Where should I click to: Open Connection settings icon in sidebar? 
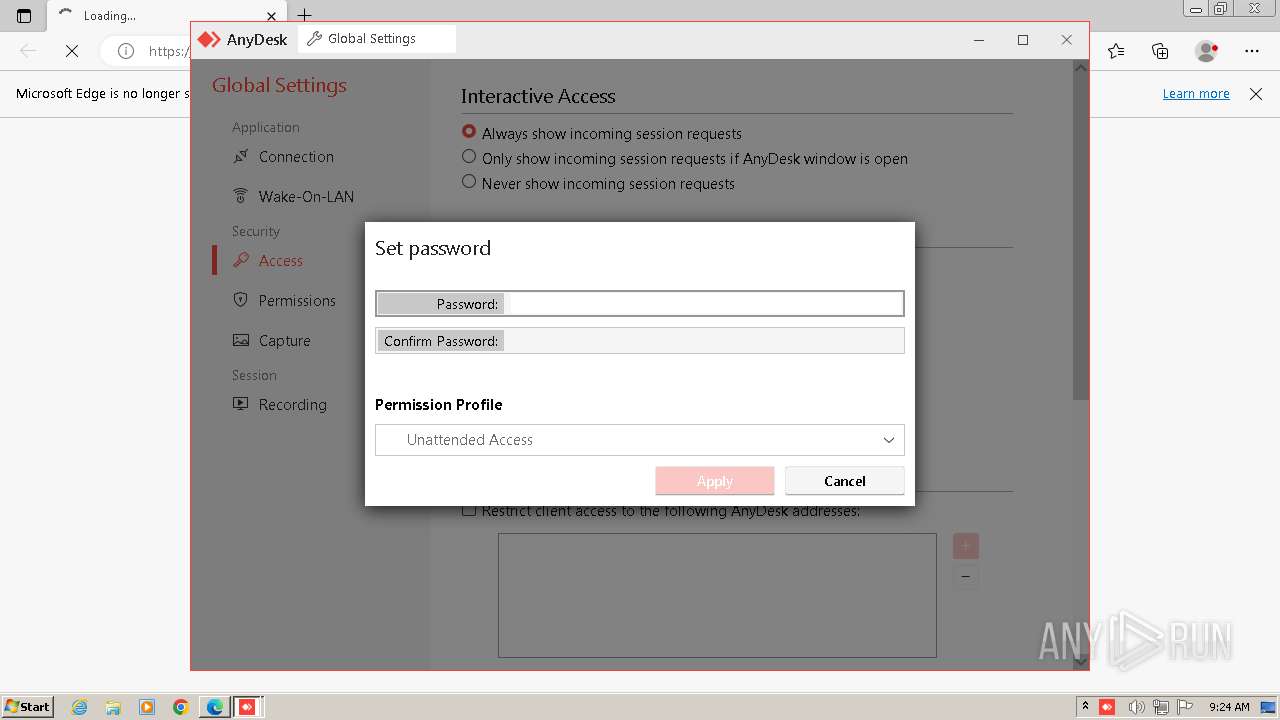coord(240,156)
